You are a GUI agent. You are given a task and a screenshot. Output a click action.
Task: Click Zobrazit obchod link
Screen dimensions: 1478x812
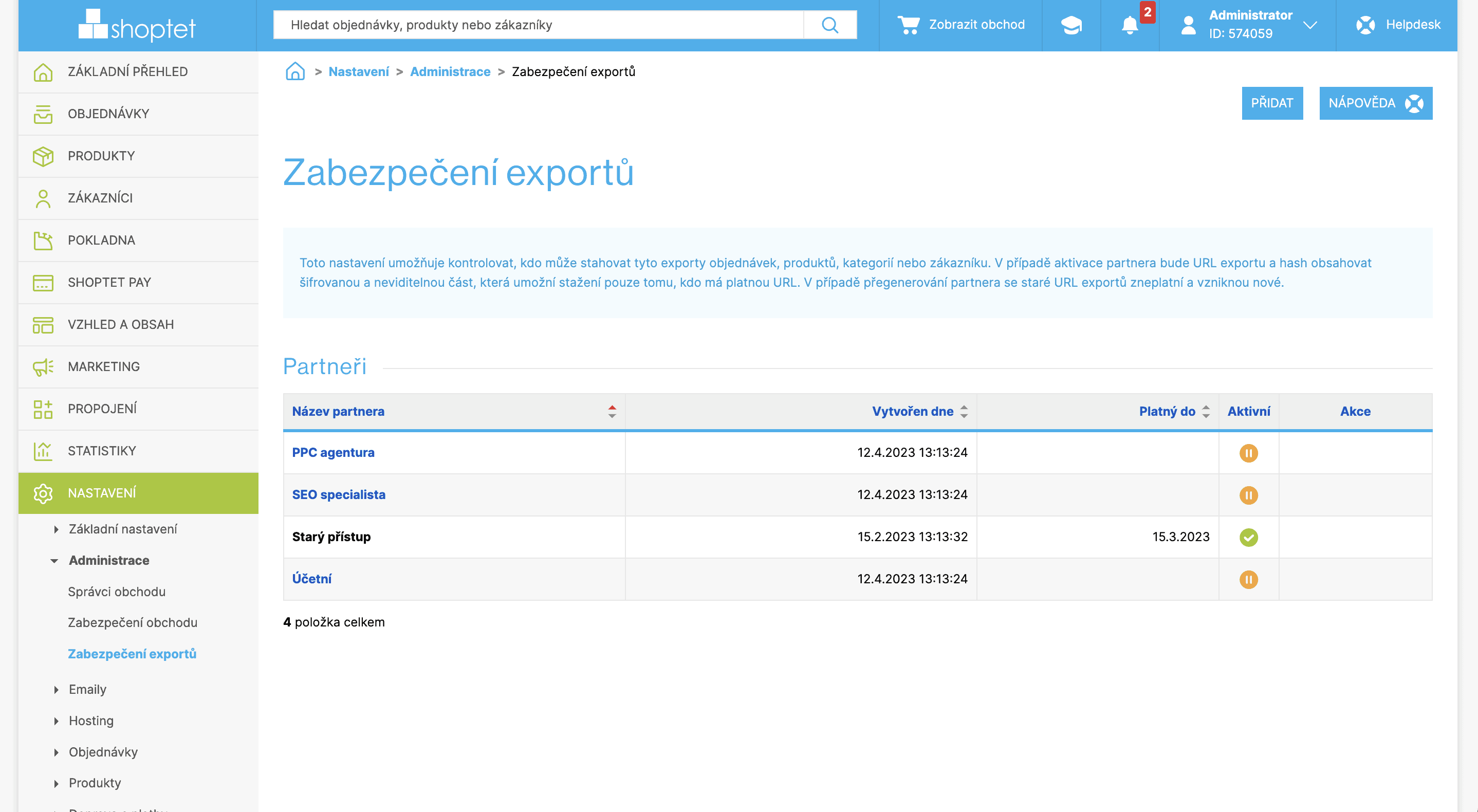(976, 25)
